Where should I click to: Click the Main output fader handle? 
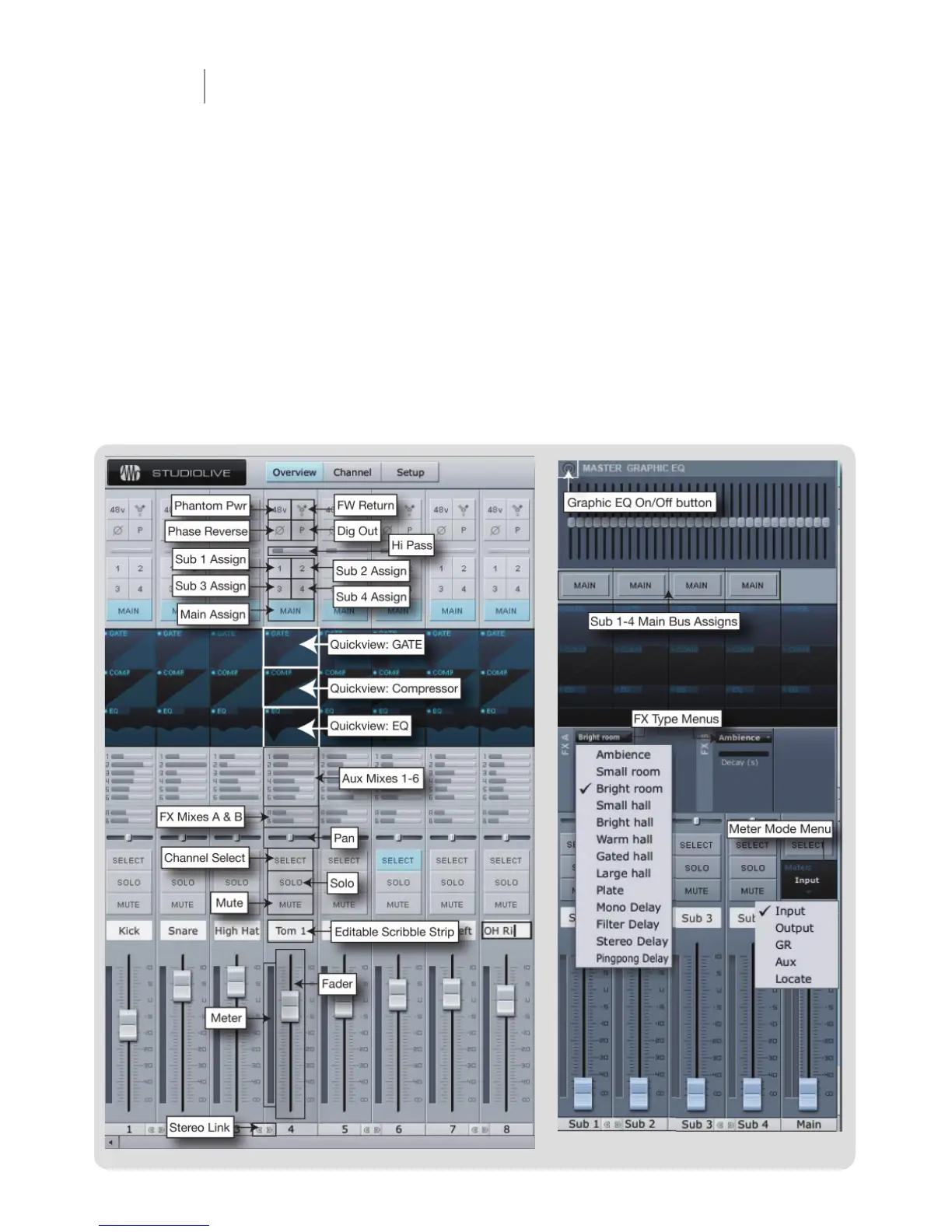point(808,1093)
